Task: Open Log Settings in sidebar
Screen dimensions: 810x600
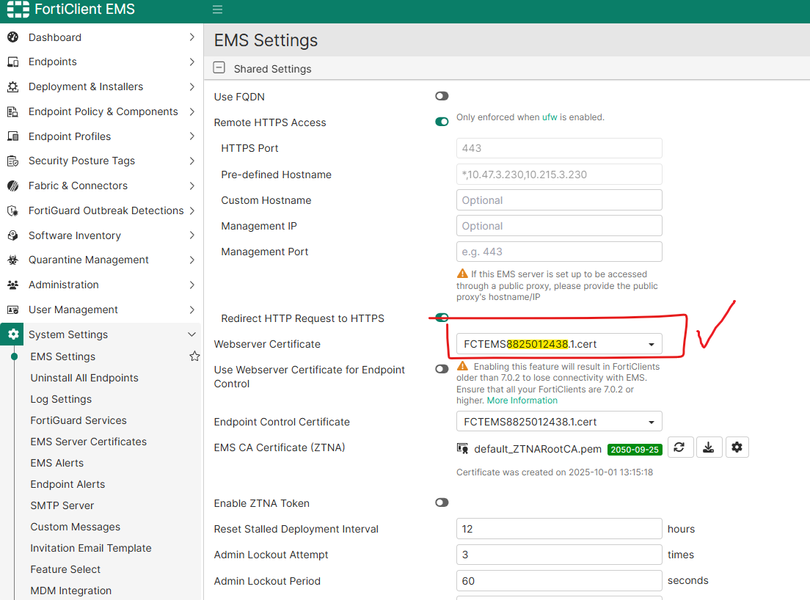Action: (61, 399)
